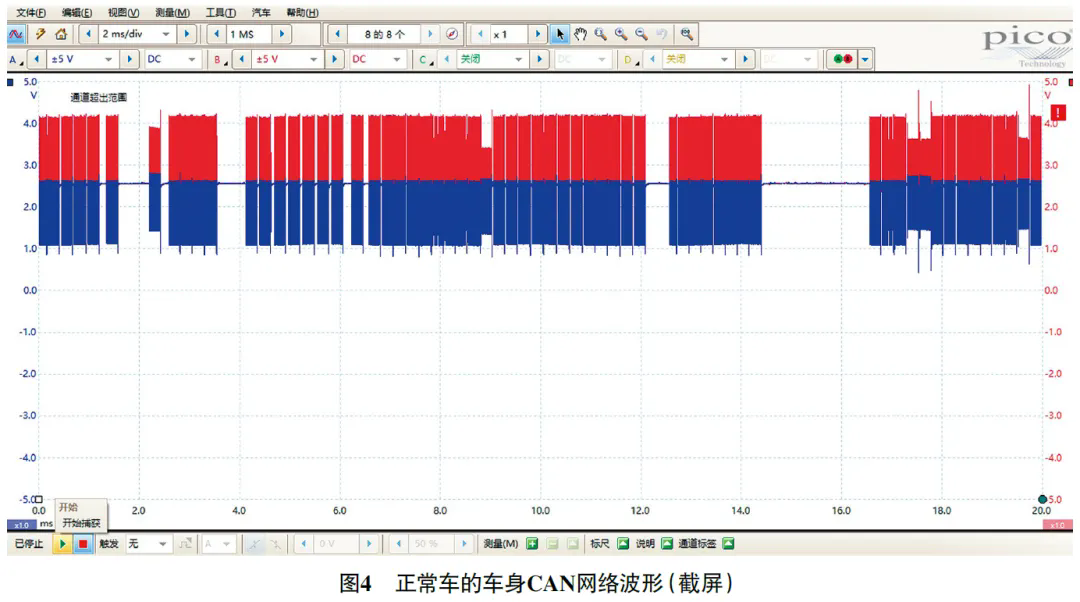
Task: Open channel A ±5 V range dropdown
Action: 108,60
